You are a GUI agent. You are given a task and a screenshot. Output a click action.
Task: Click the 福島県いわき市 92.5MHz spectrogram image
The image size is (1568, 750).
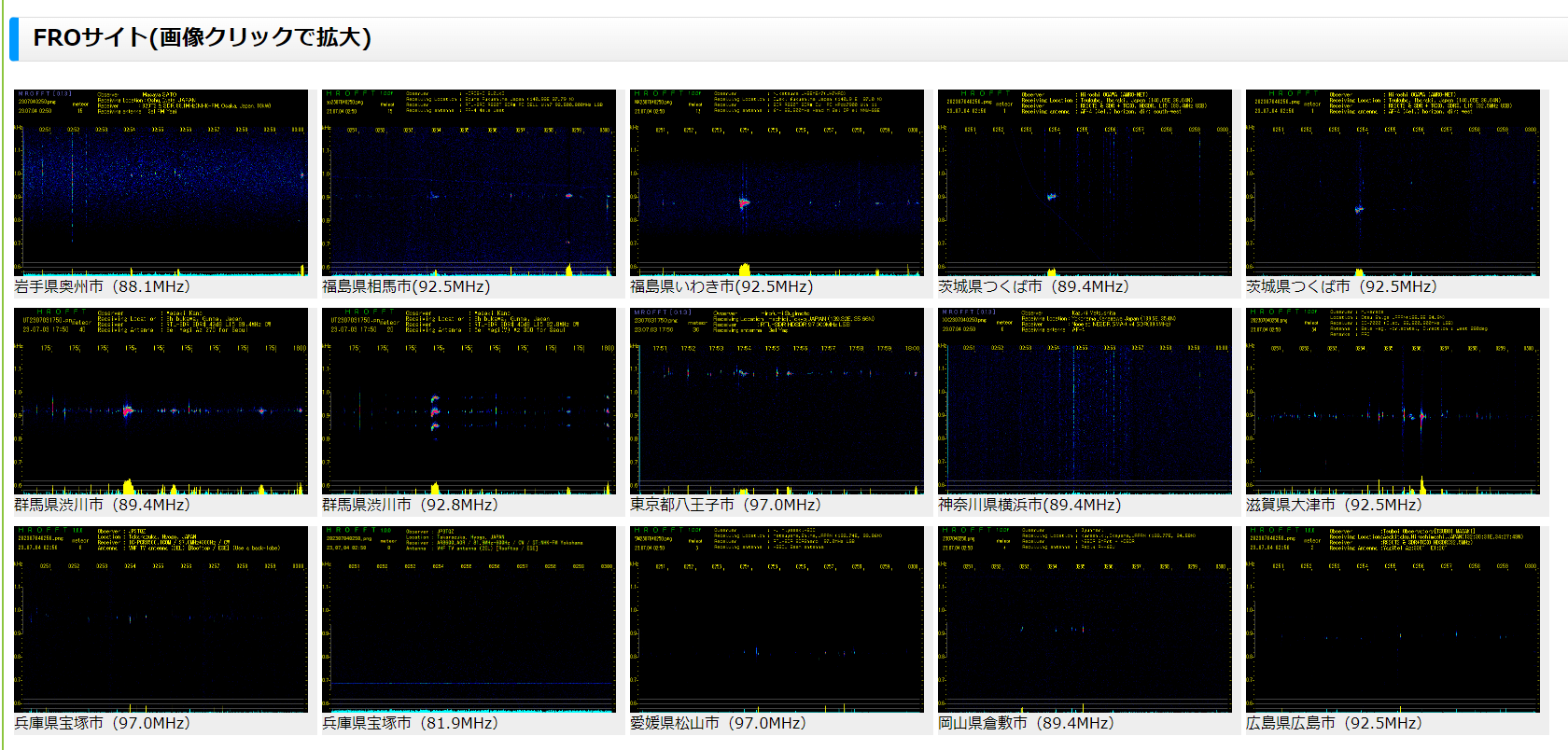[777, 183]
